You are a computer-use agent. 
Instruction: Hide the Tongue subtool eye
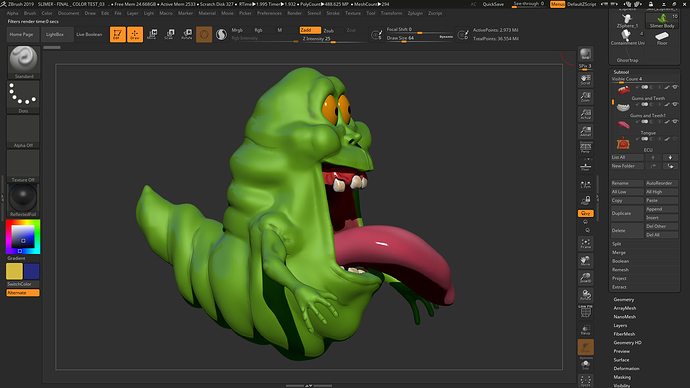pos(675,121)
